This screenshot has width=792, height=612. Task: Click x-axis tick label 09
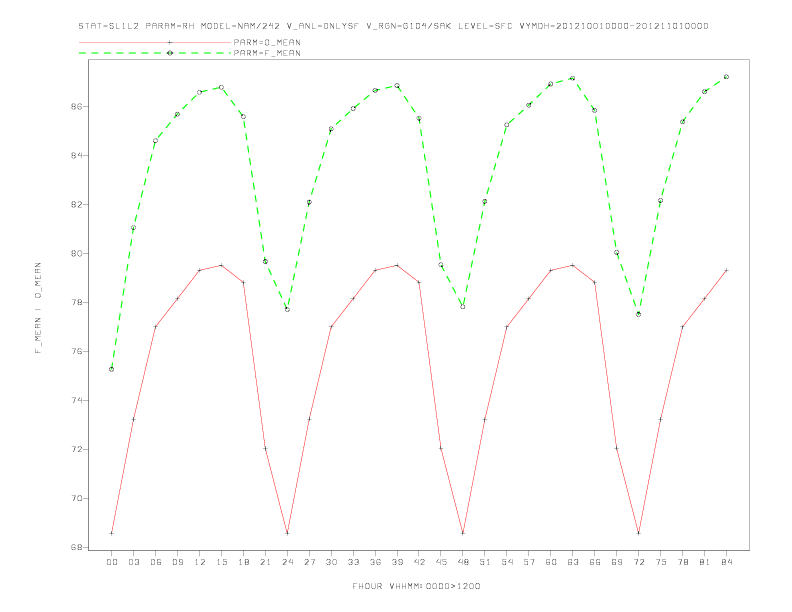[177, 562]
